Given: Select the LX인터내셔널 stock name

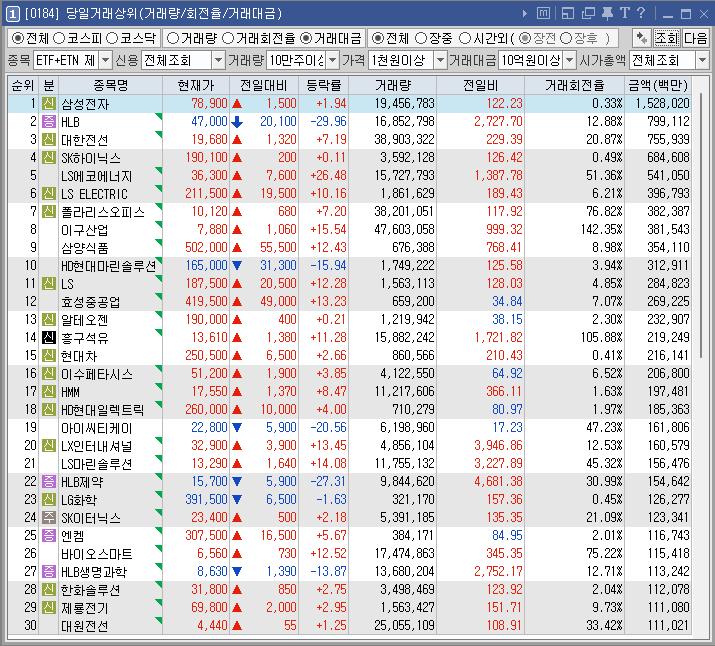Looking at the screenshot, I should pyautogui.click(x=97, y=445).
